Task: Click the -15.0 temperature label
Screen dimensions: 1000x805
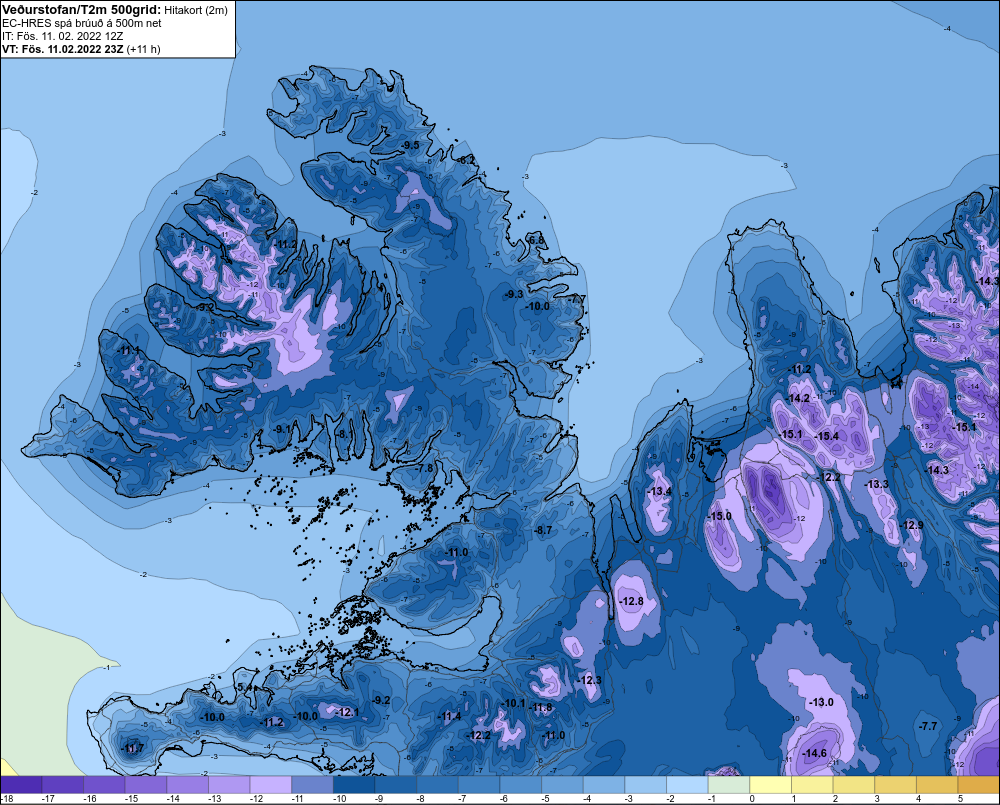Action: pos(719,516)
